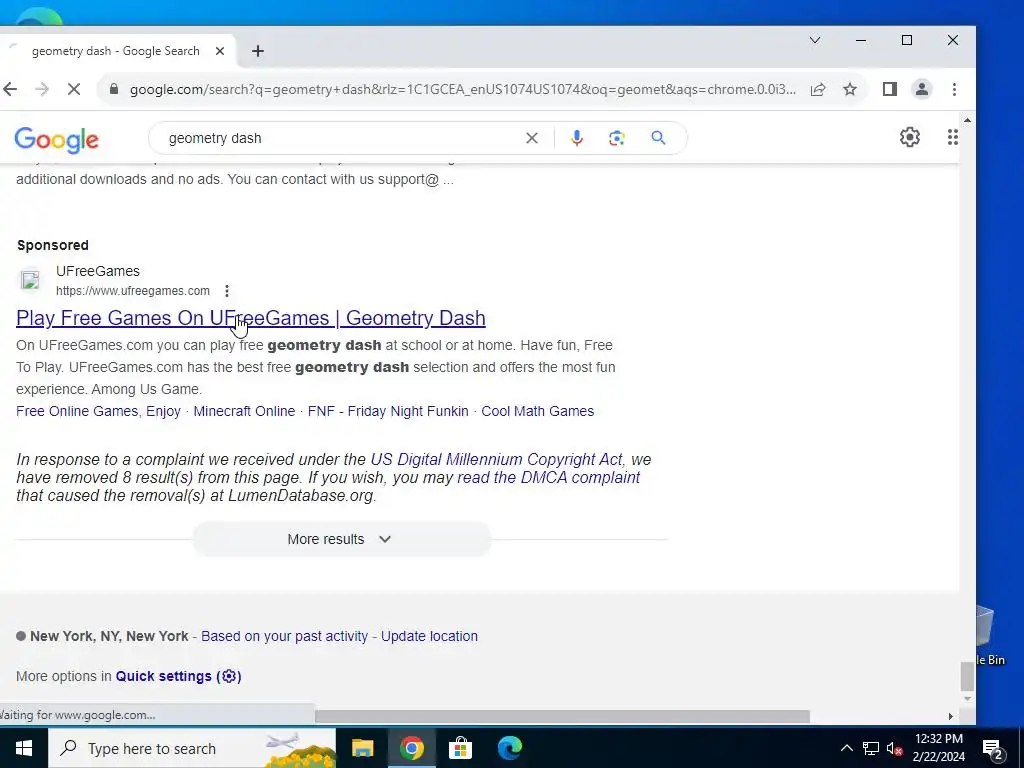
Task: Open Quick settings link in footer
Action: click(x=178, y=677)
